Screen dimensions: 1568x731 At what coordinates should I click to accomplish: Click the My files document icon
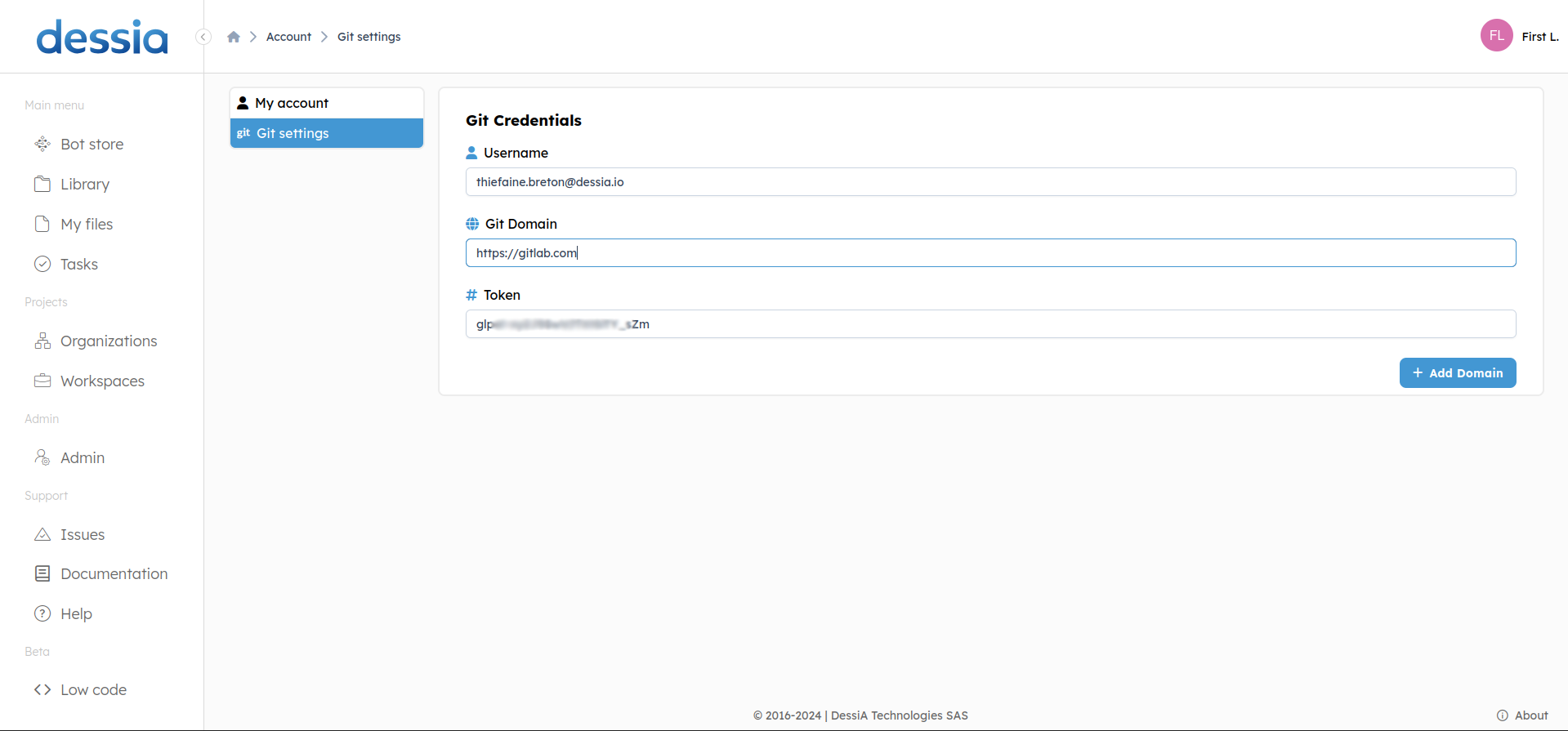pos(42,224)
